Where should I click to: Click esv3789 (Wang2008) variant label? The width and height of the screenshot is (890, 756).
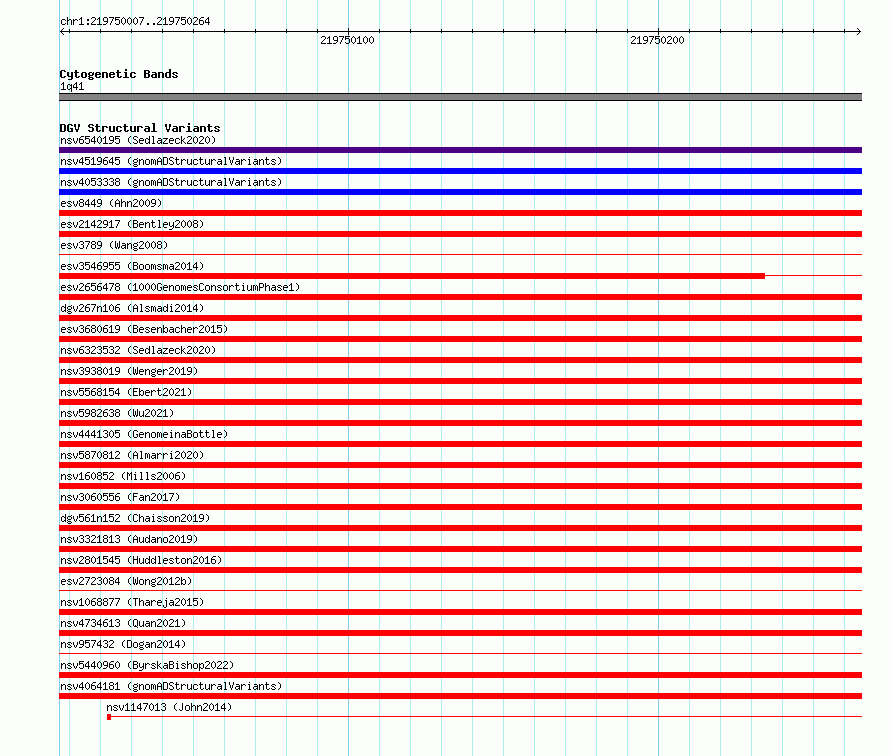(114, 245)
